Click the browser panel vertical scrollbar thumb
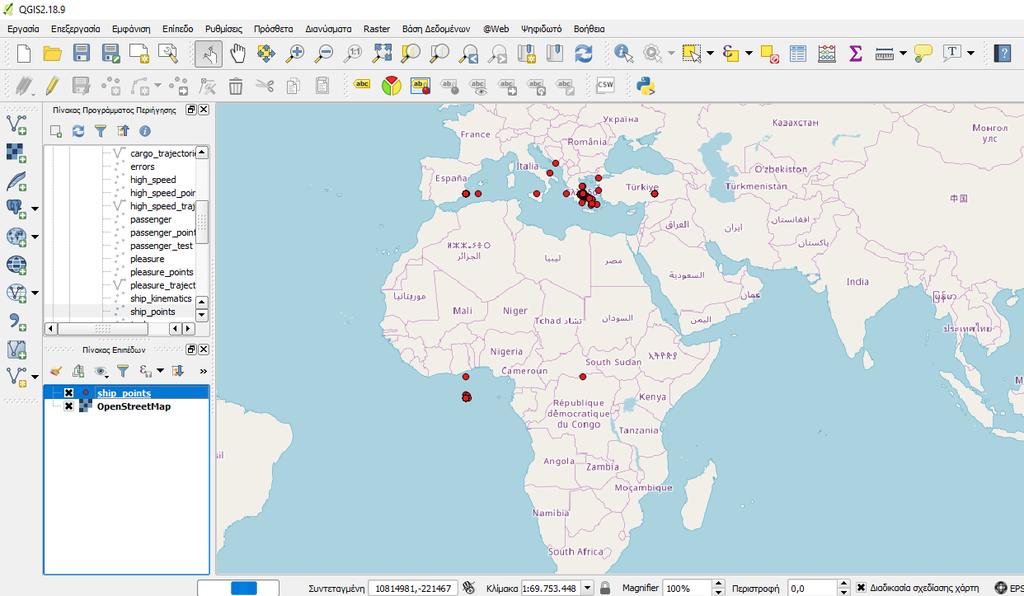This screenshot has height=596, width=1024. point(202,222)
